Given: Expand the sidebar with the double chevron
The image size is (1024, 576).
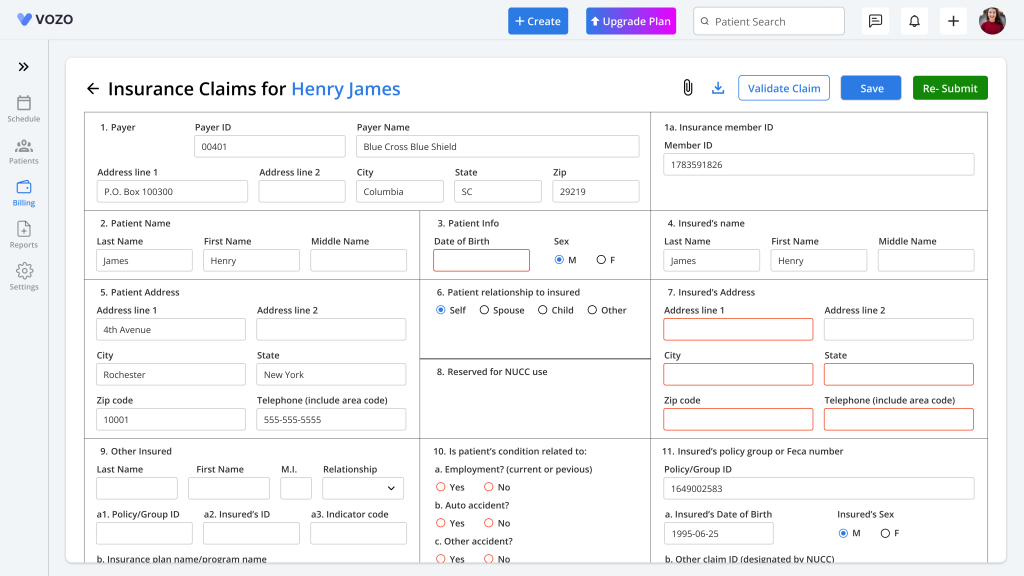Looking at the screenshot, I should point(24,67).
